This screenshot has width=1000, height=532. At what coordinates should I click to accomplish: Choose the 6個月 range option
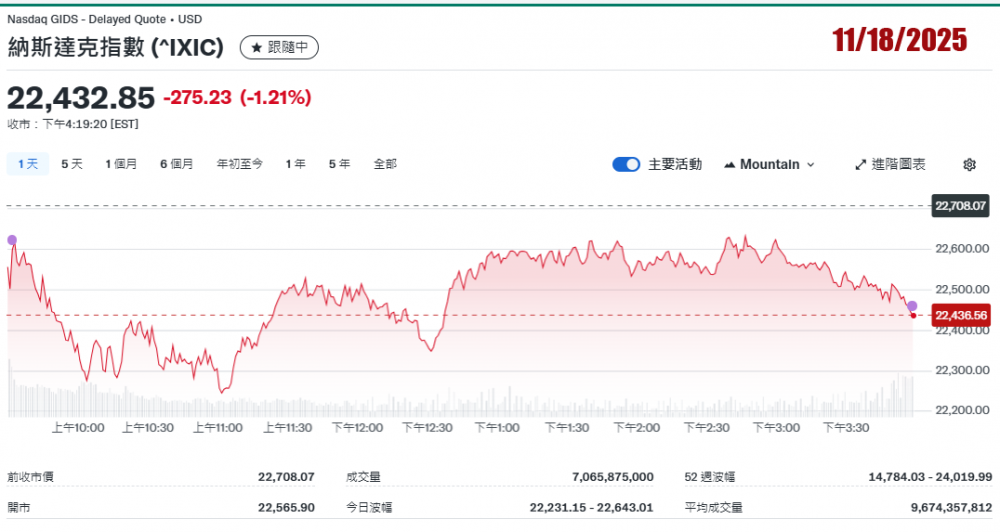coord(177,164)
